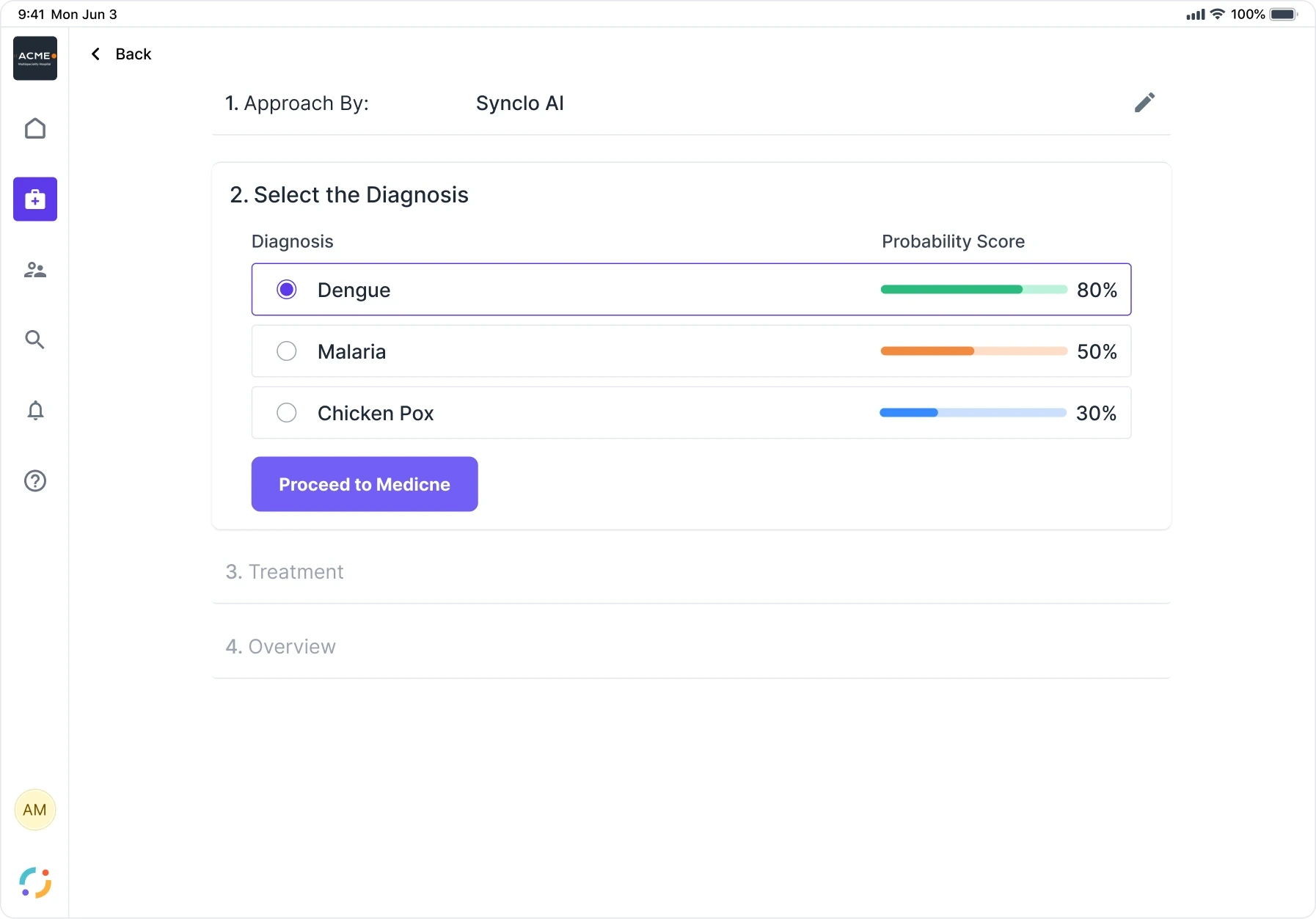Image resolution: width=1316 pixels, height=919 pixels.
Task: Click the Diagnosis column header
Action: (x=292, y=241)
